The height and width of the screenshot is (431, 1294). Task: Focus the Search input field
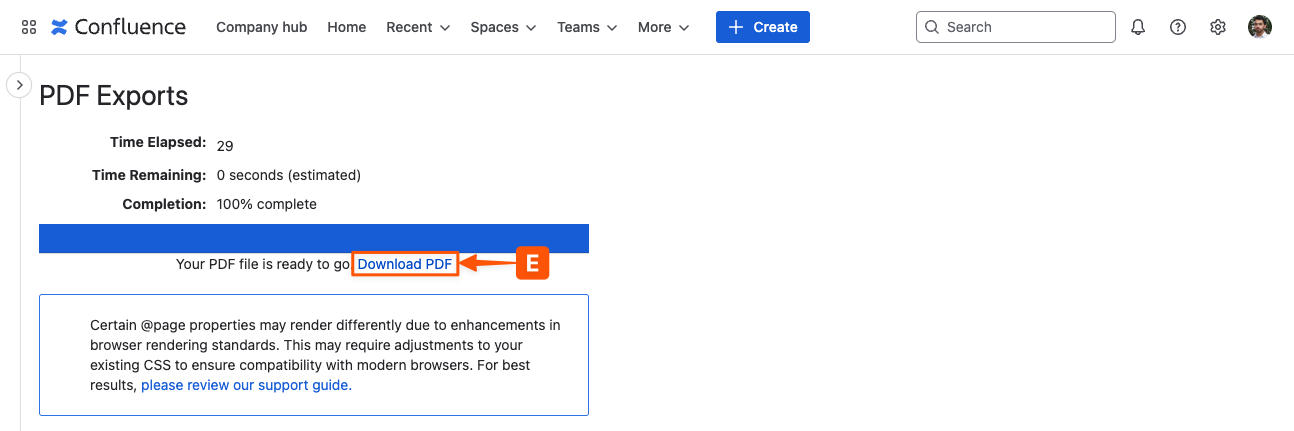[1025, 27]
